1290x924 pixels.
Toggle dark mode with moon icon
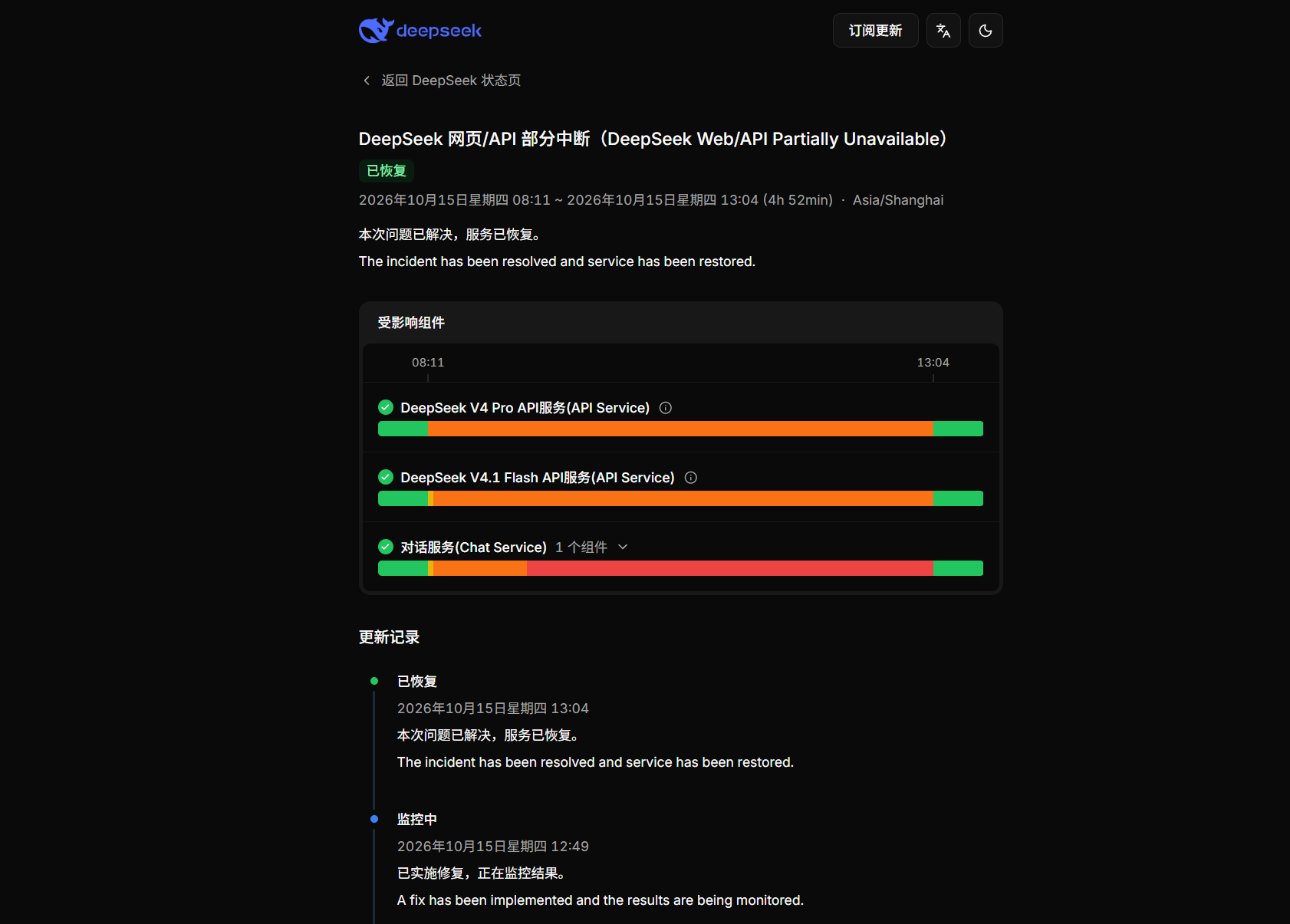986,31
